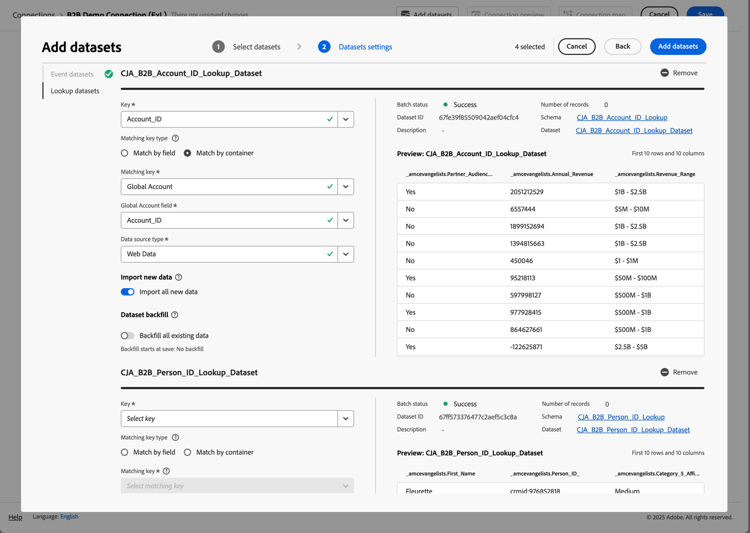Switch to Event datasets tab
Image resolution: width=750 pixels, height=533 pixels.
pyautogui.click(x=72, y=74)
